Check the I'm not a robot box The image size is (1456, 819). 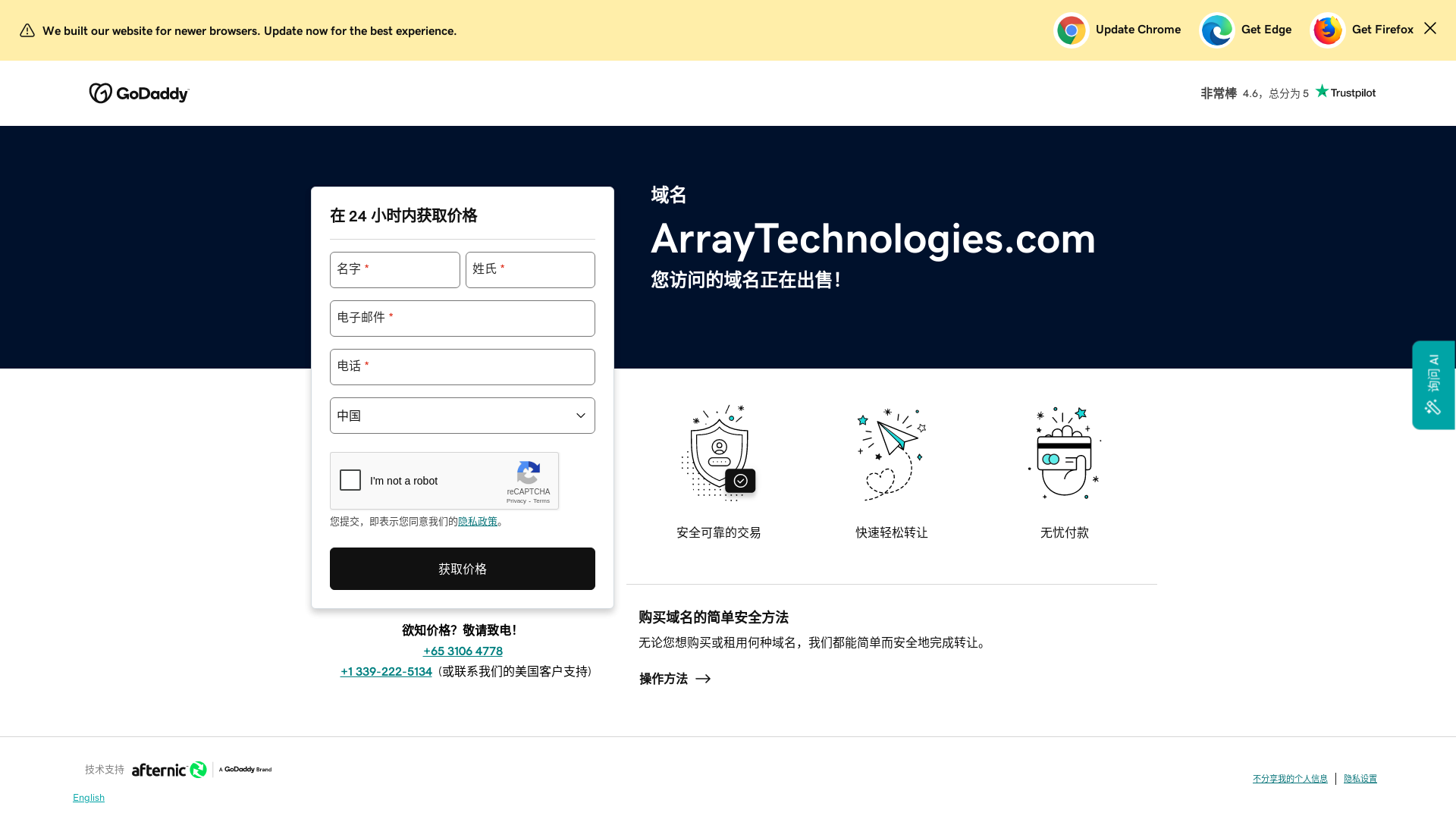[x=350, y=480]
